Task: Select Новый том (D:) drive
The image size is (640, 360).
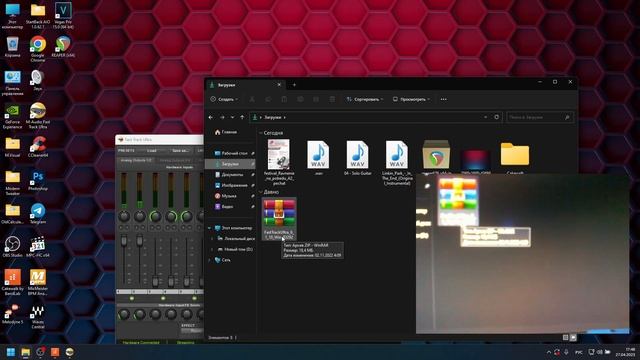Action: click(x=236, y=249)
